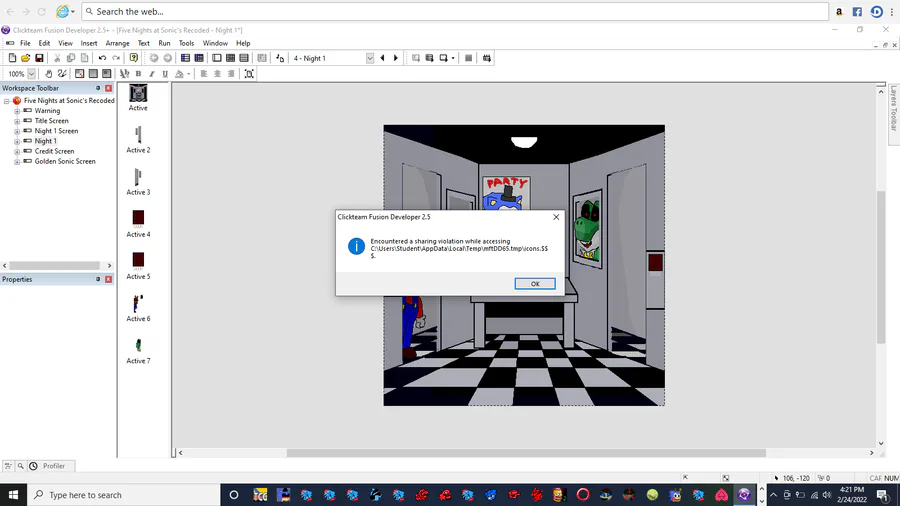Click the Copy icon in toolbar
900x506 pixels.
click(x=71, y=58)
